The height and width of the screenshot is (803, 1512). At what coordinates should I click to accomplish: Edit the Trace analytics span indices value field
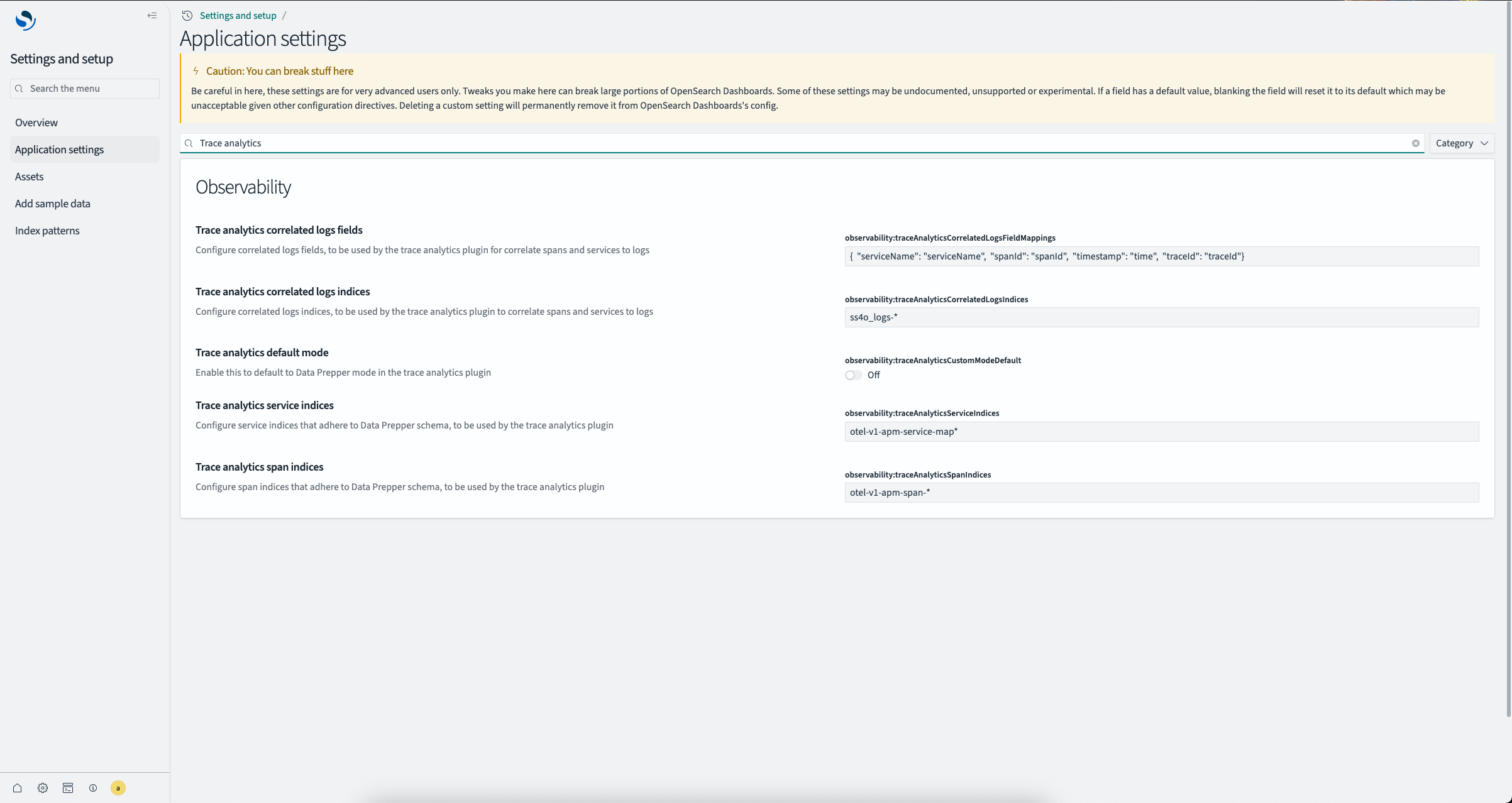coord(1161,493)
